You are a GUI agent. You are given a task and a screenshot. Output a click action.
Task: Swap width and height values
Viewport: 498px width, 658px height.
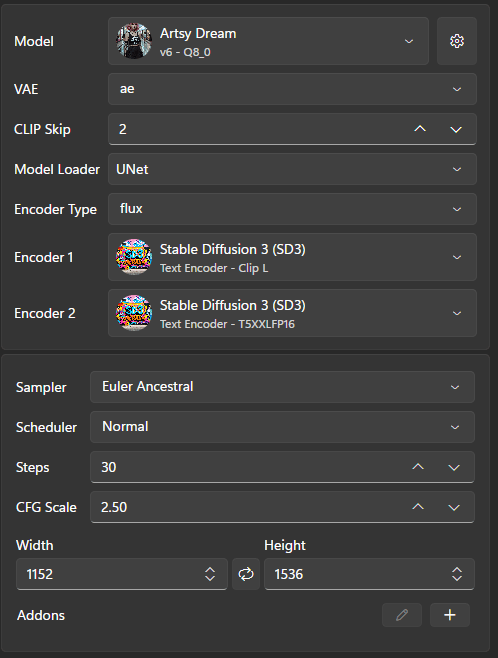(246, 574)
